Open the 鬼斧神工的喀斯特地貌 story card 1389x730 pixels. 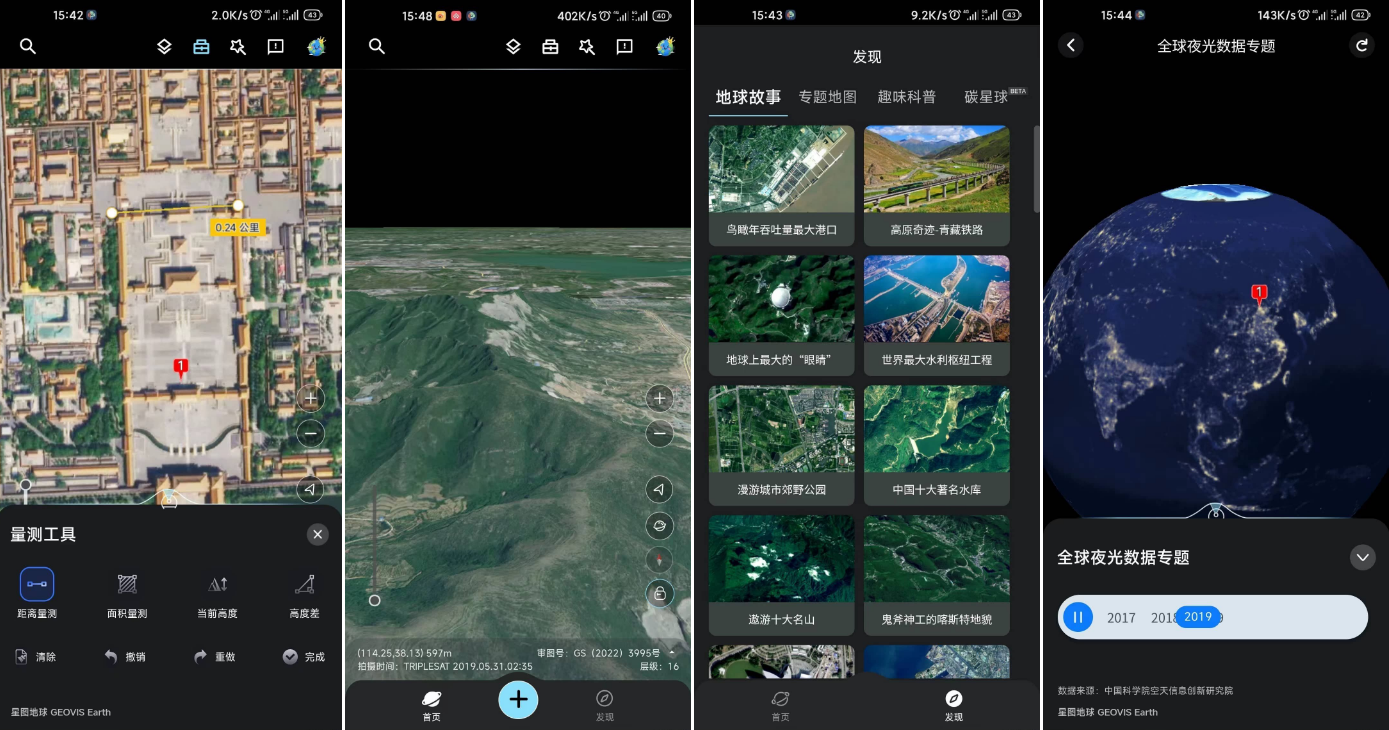937,576
